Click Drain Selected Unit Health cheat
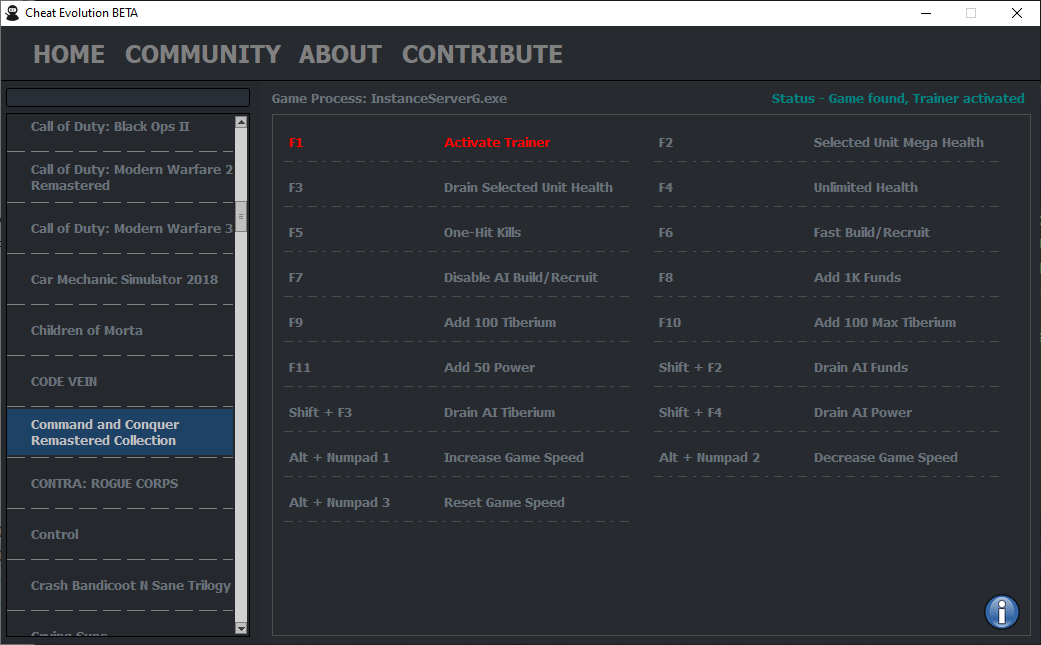Image resolution: width=1041 pixels, height=645 pixels. pyautogui.click(x=528, y=188)
